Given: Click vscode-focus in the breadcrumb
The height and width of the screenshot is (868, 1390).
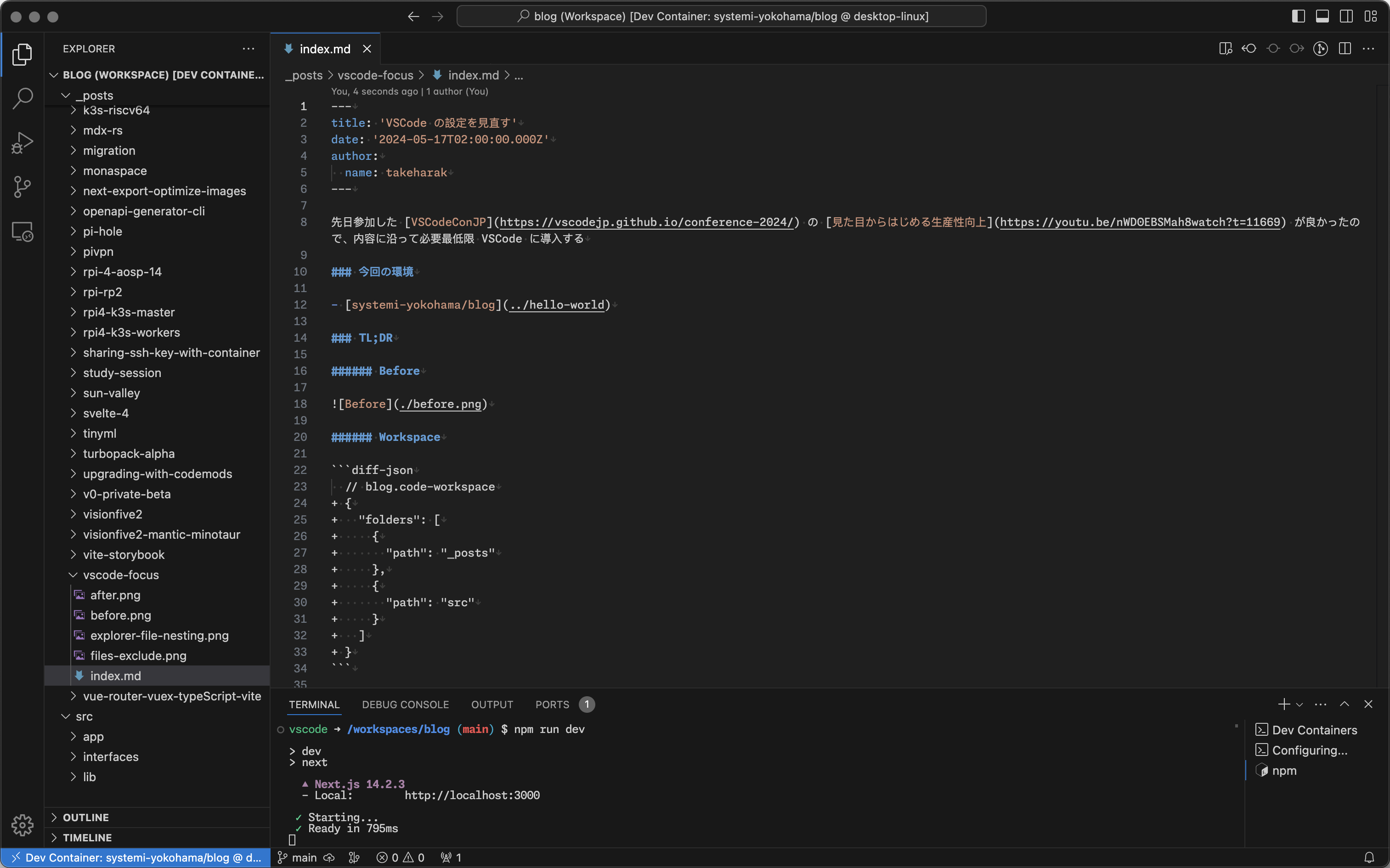Looking at the screenshot, I should (375, 75).
